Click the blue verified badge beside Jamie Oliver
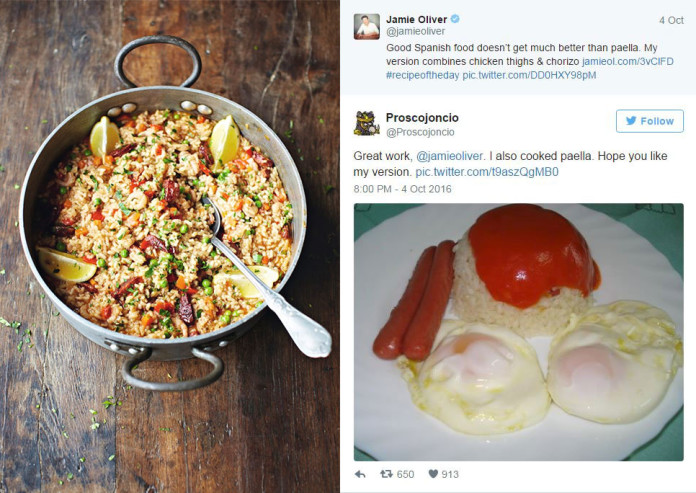This screenshot has height=493, width=696. 455,19
